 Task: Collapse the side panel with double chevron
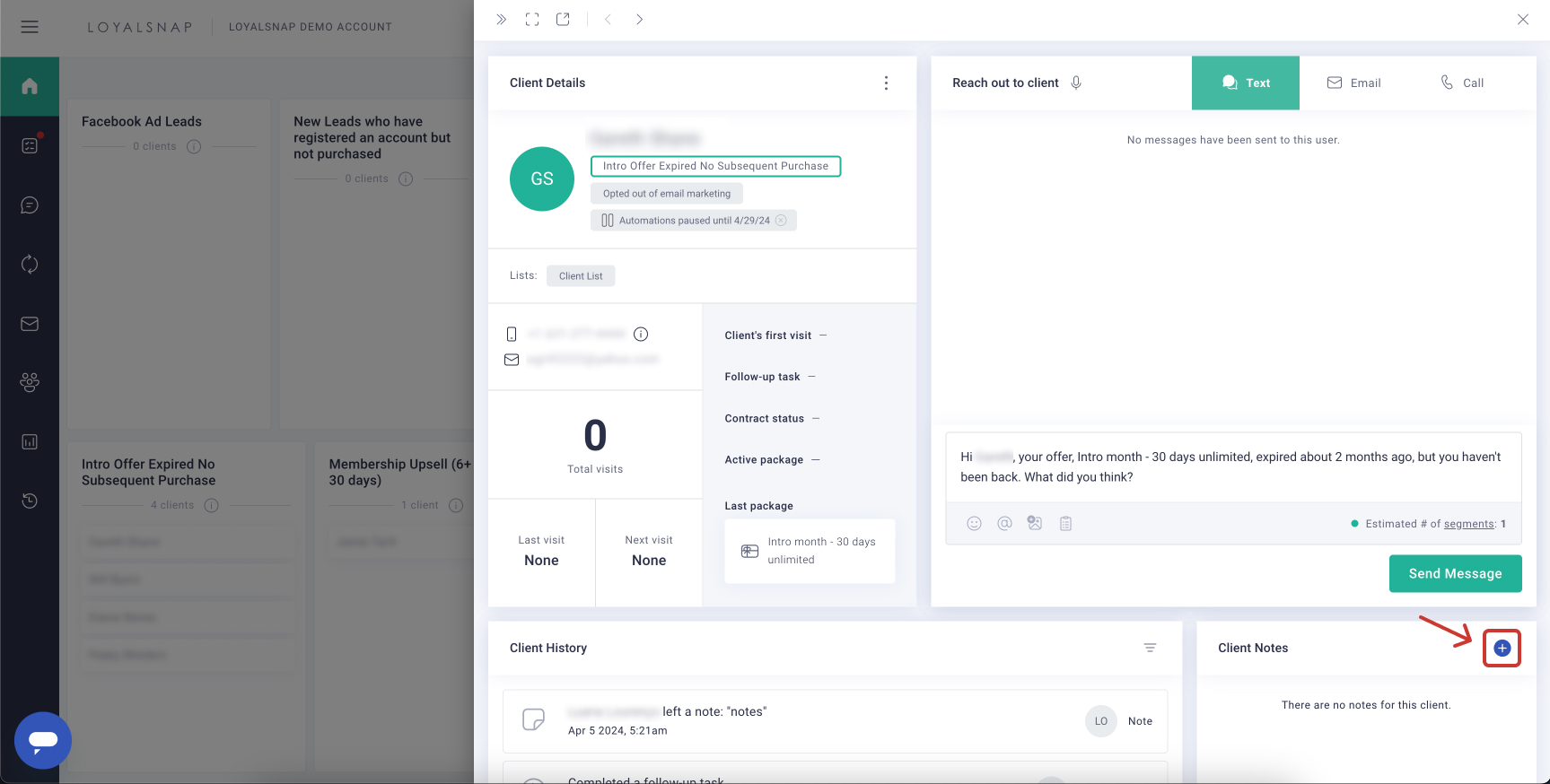(501, 19)
